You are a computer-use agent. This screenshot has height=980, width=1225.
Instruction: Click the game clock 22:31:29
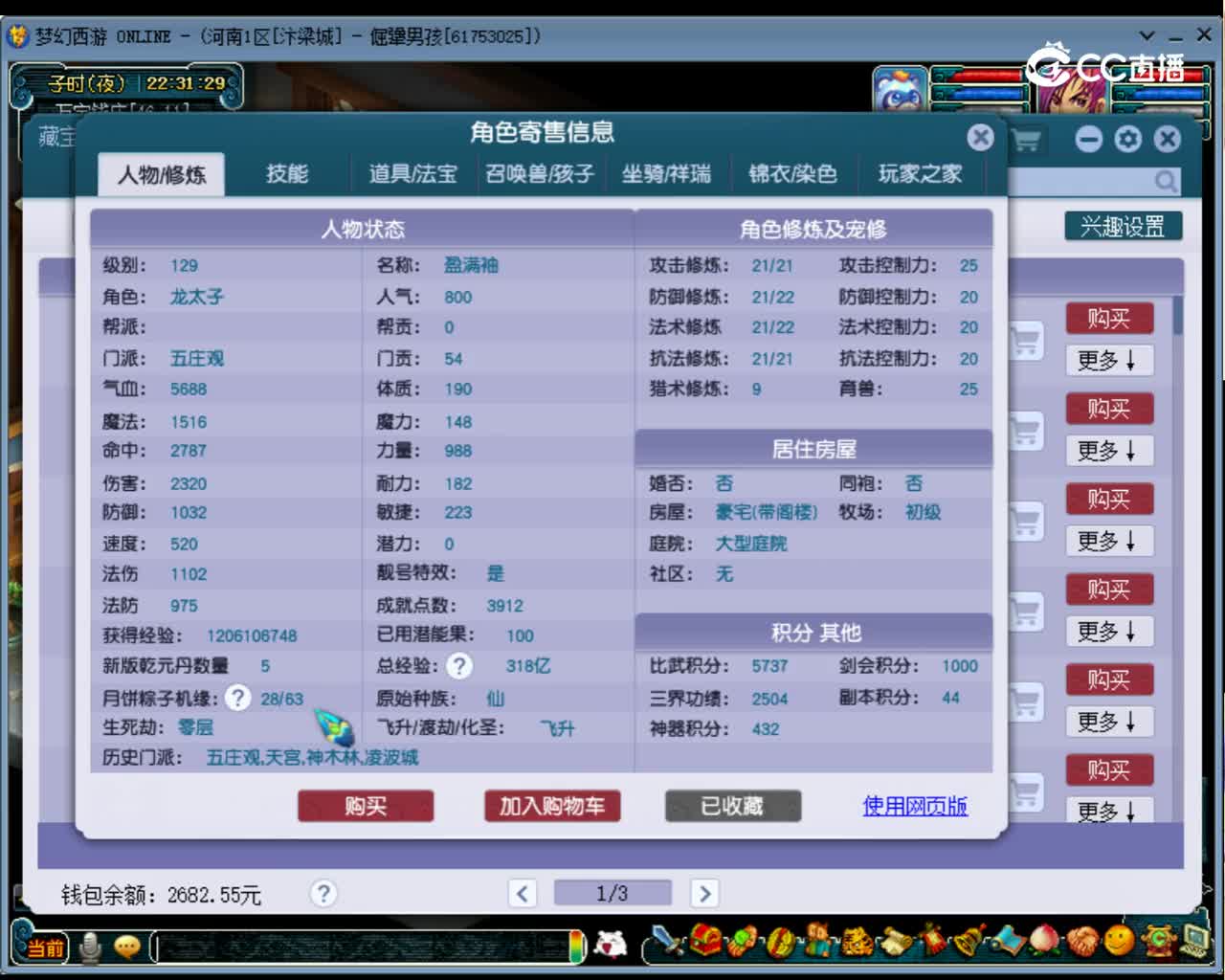[x=186, y=83]
